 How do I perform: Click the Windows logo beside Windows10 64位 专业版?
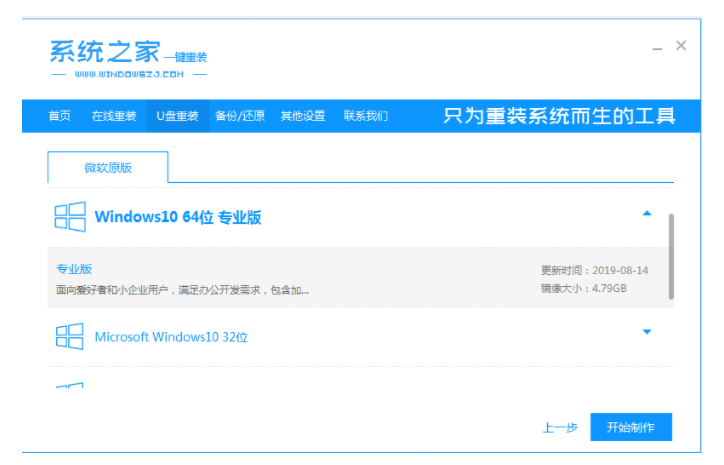pos(70,217)
